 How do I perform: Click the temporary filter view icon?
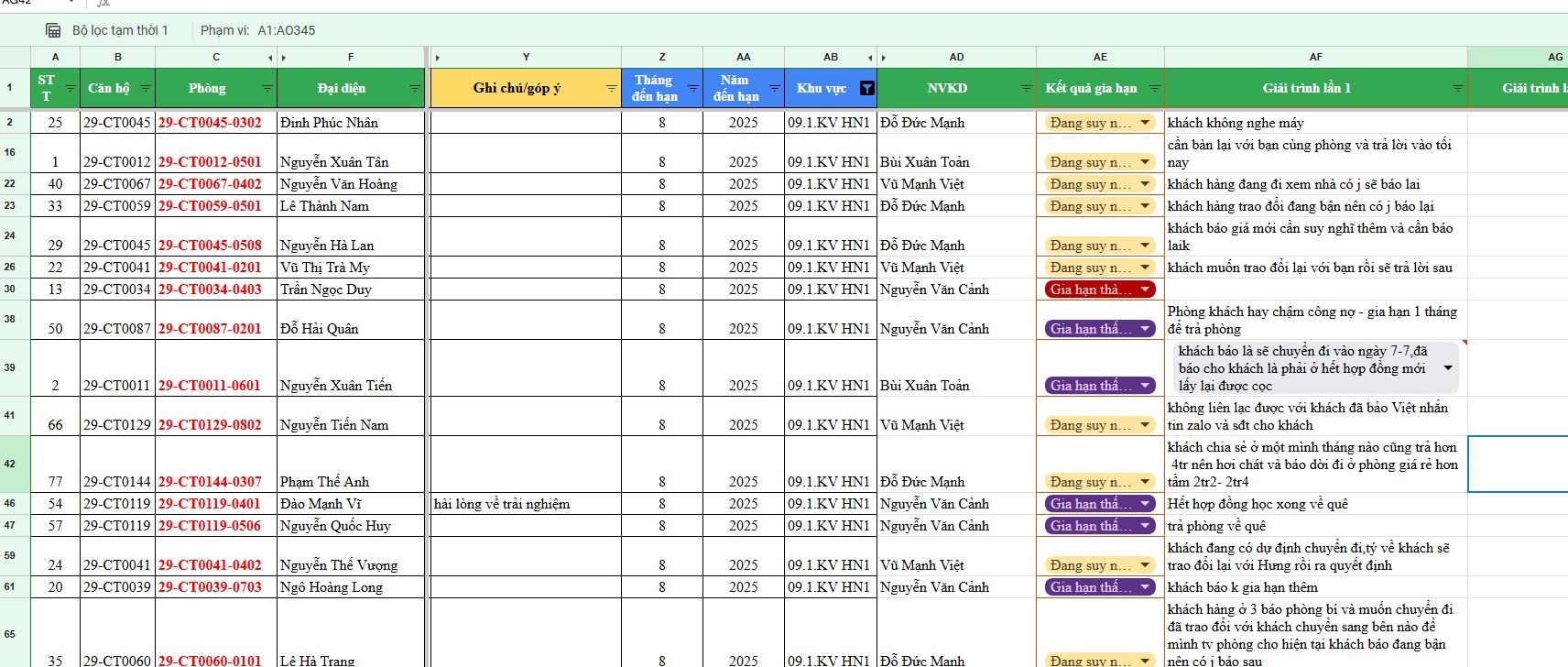(54, 30)
